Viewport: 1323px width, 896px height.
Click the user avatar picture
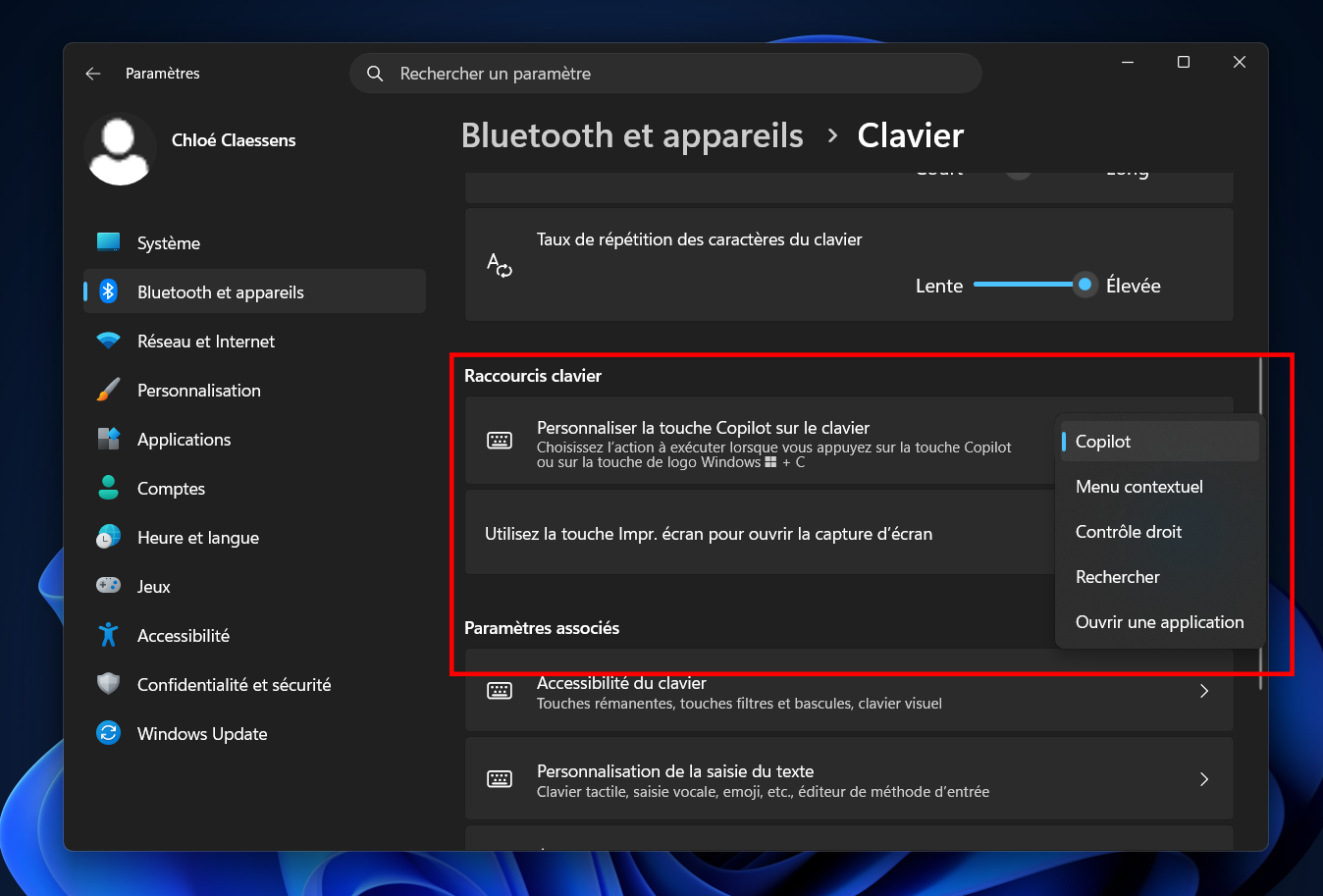coord(120,149)
